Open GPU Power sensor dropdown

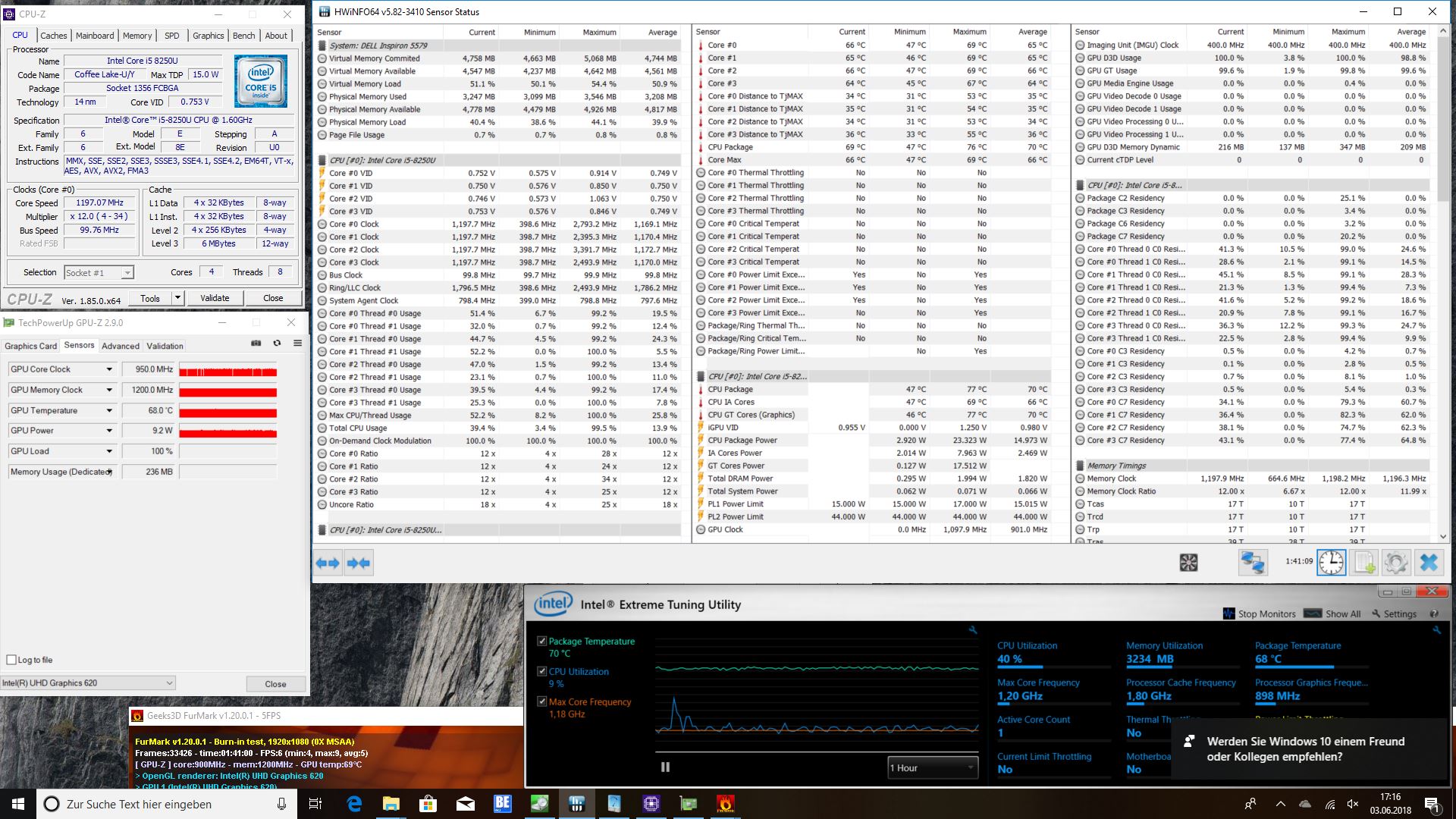[109, 430]
